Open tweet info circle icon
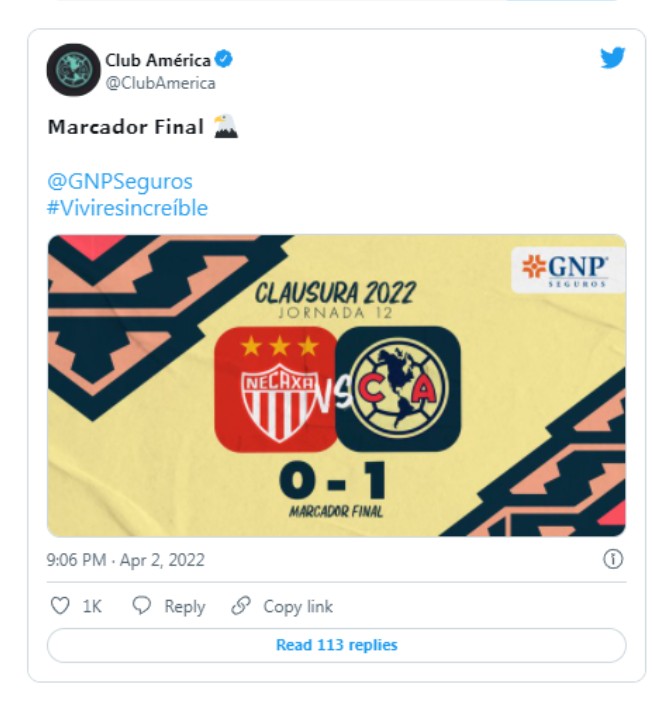 point(613,559)
